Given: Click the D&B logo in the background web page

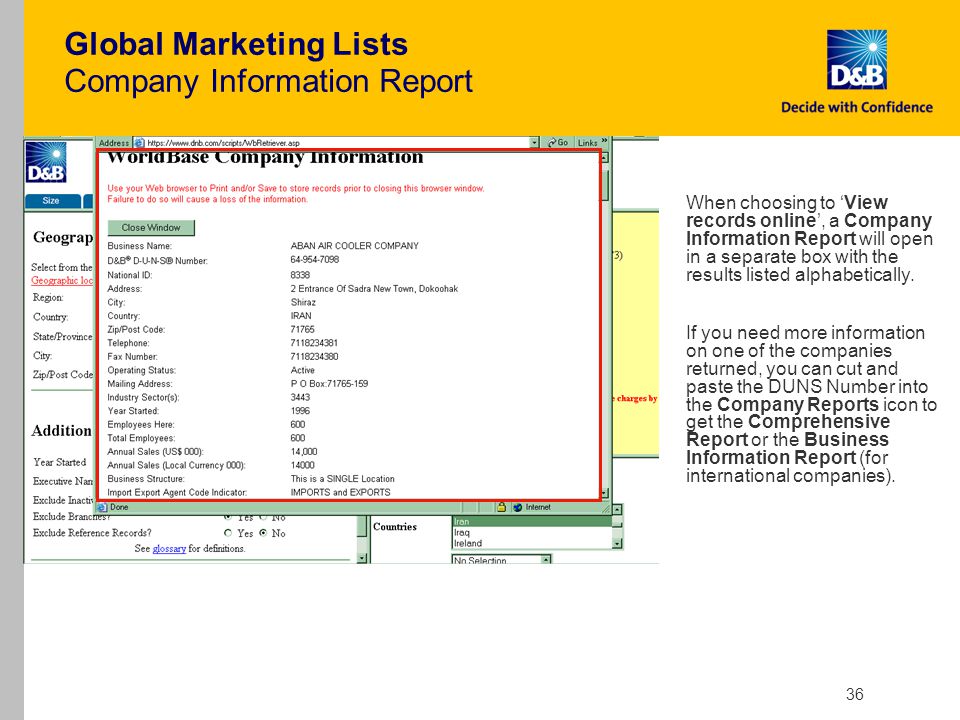Looking at the screenshot, I should pyautogui.click(x=46, y=162).
